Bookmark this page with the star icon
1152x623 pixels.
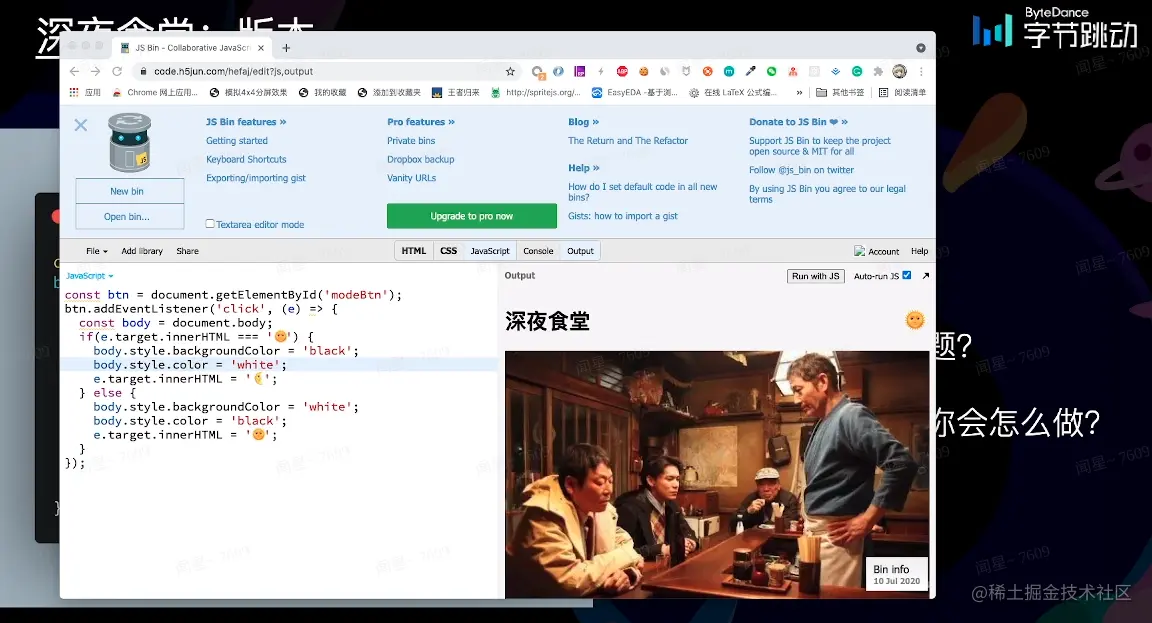click(x=510, y=71)
